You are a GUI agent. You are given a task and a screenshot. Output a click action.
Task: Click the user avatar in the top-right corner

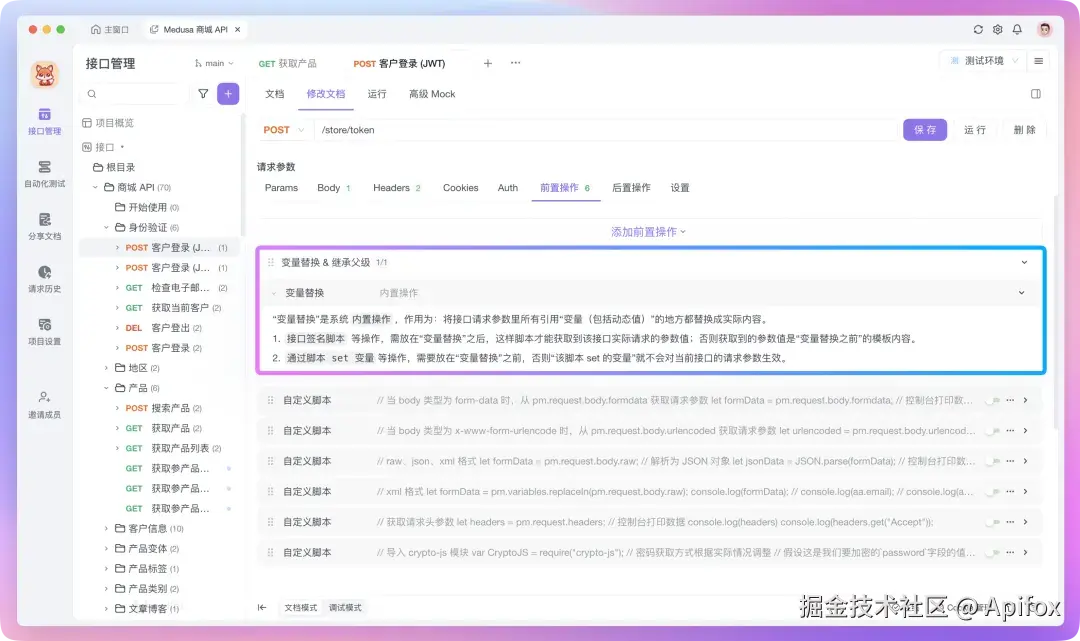(x=1044, y=29)
